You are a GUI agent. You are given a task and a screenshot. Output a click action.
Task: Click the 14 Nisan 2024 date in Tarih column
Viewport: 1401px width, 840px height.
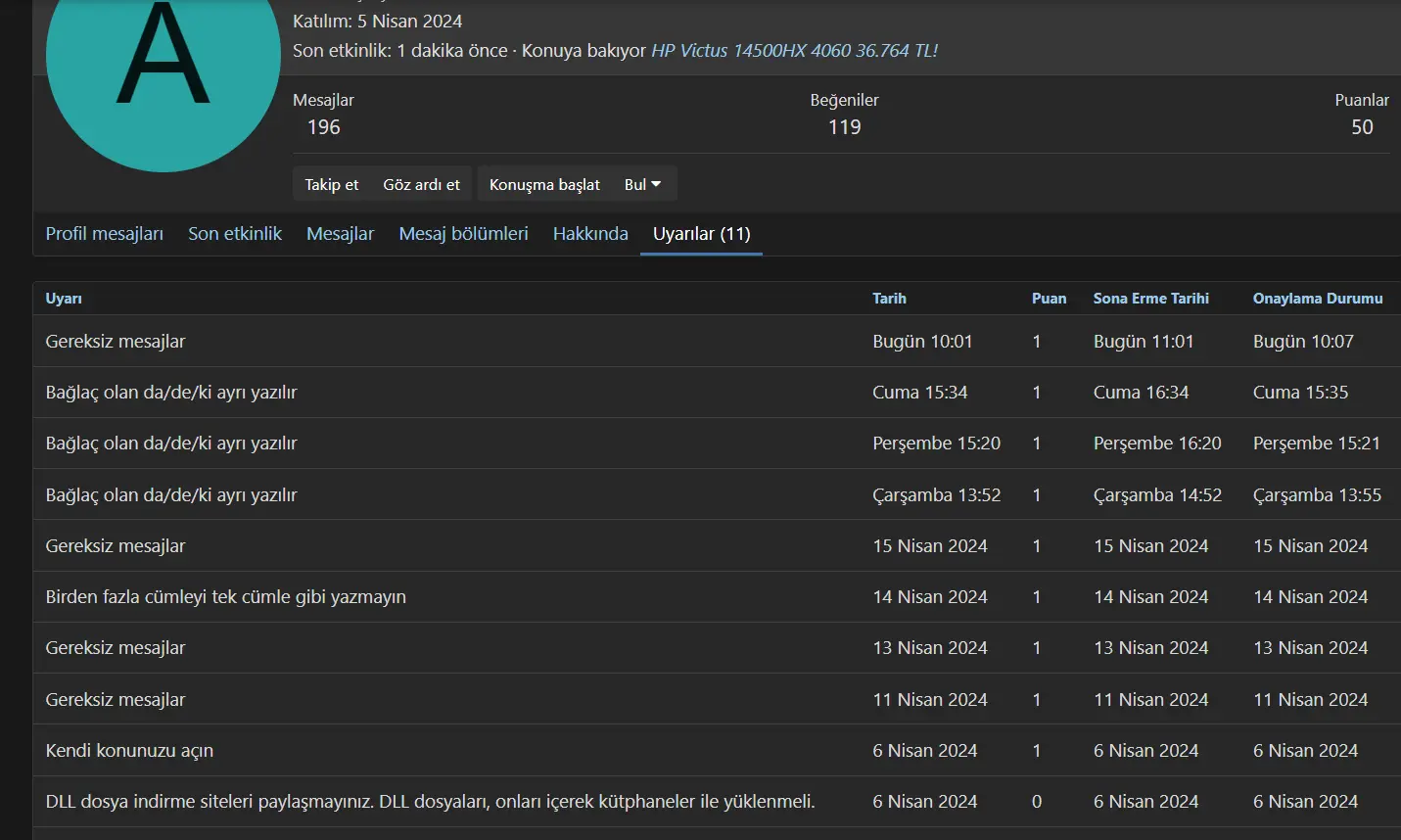click(x=930, y=597)
